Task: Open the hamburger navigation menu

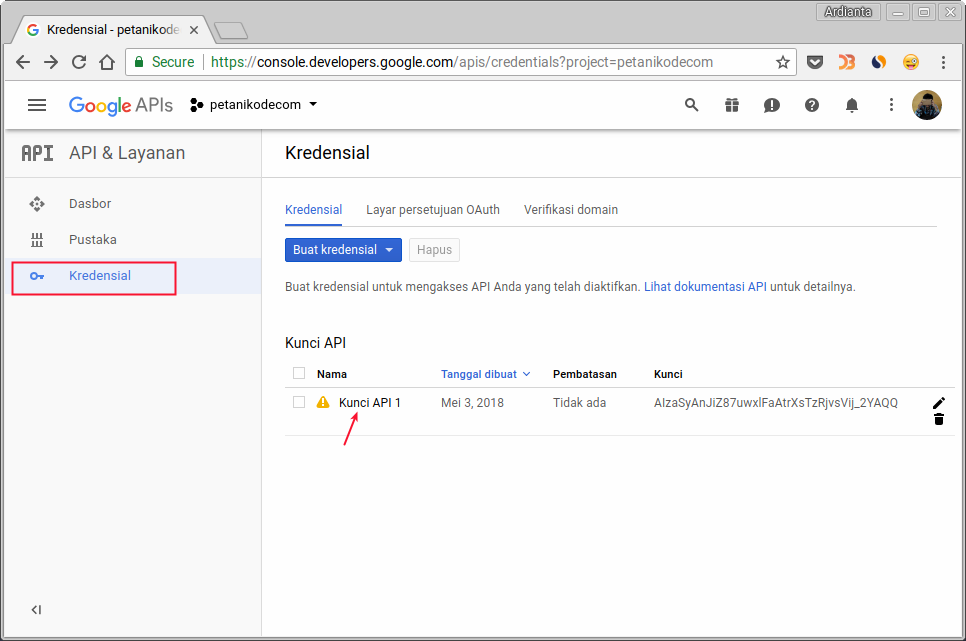Action: point(37,105)
